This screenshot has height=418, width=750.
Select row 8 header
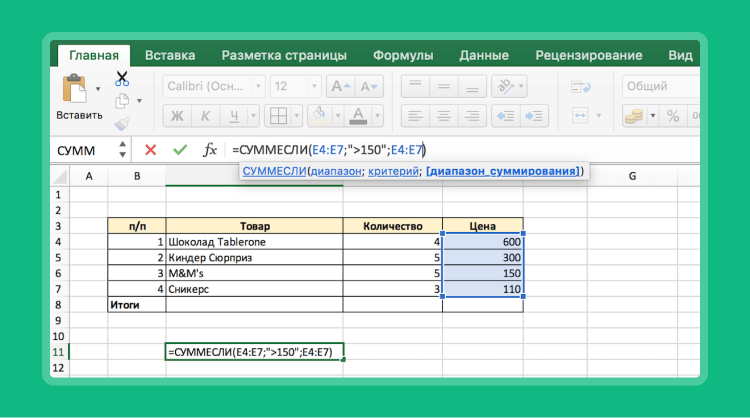(58, 305)
